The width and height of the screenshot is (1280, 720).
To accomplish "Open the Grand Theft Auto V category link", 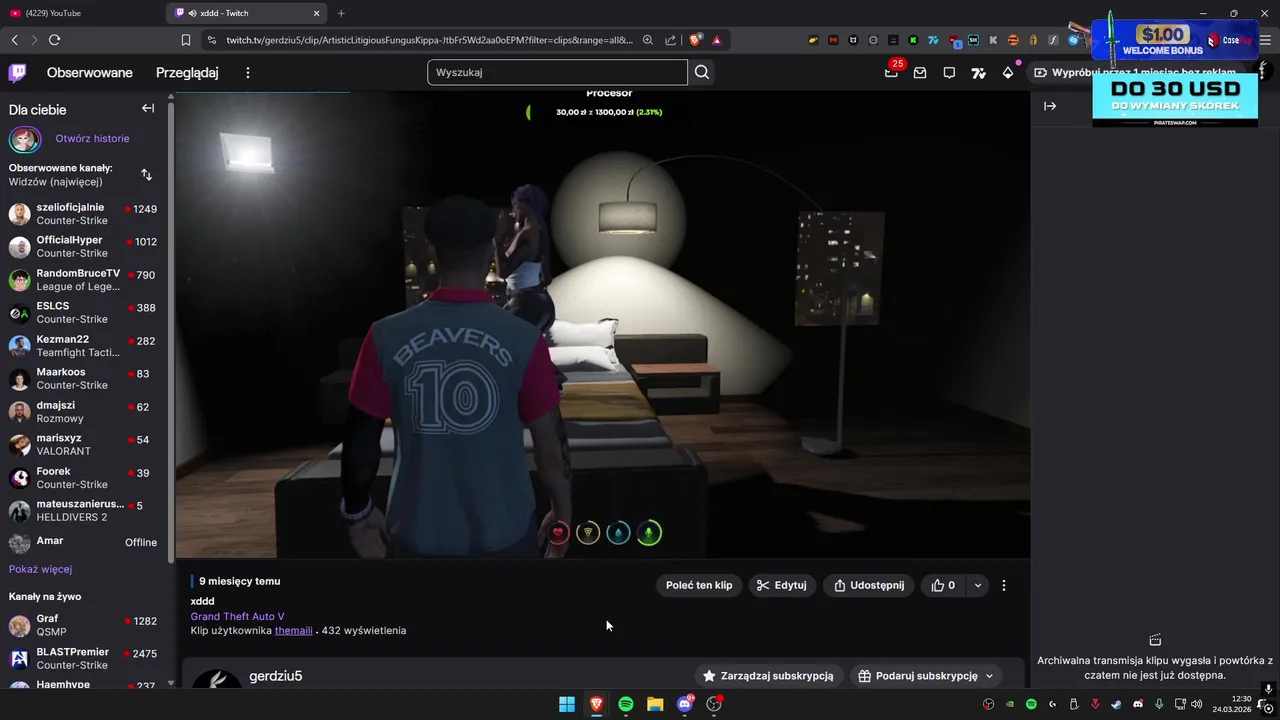I will (x=237, y=616).
